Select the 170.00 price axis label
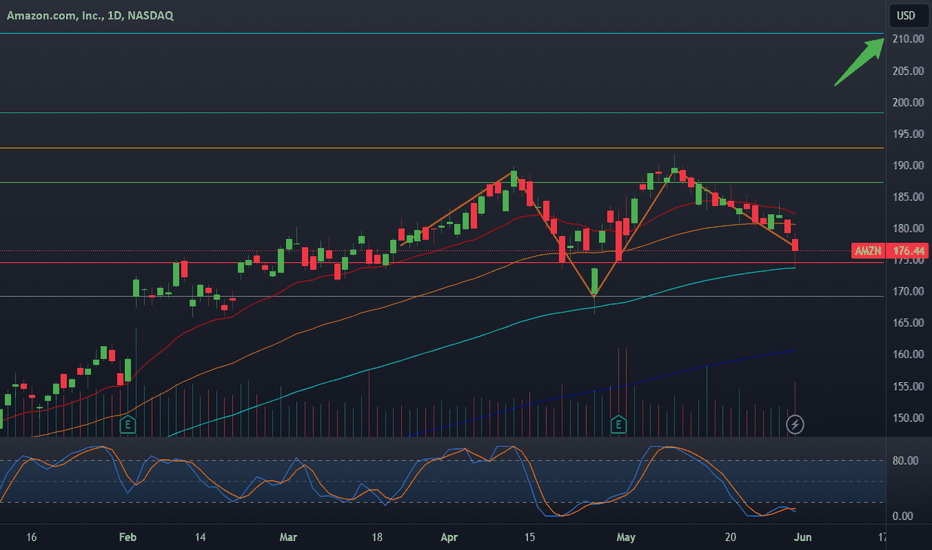The width and height of the screenshot is (932, 550). point(908,291)
